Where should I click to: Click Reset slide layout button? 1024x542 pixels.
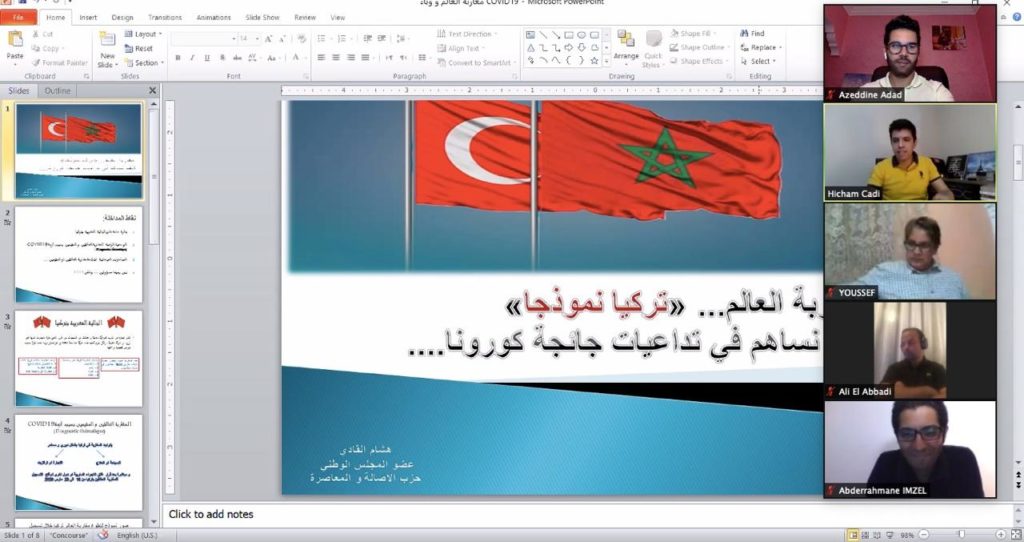139,48
